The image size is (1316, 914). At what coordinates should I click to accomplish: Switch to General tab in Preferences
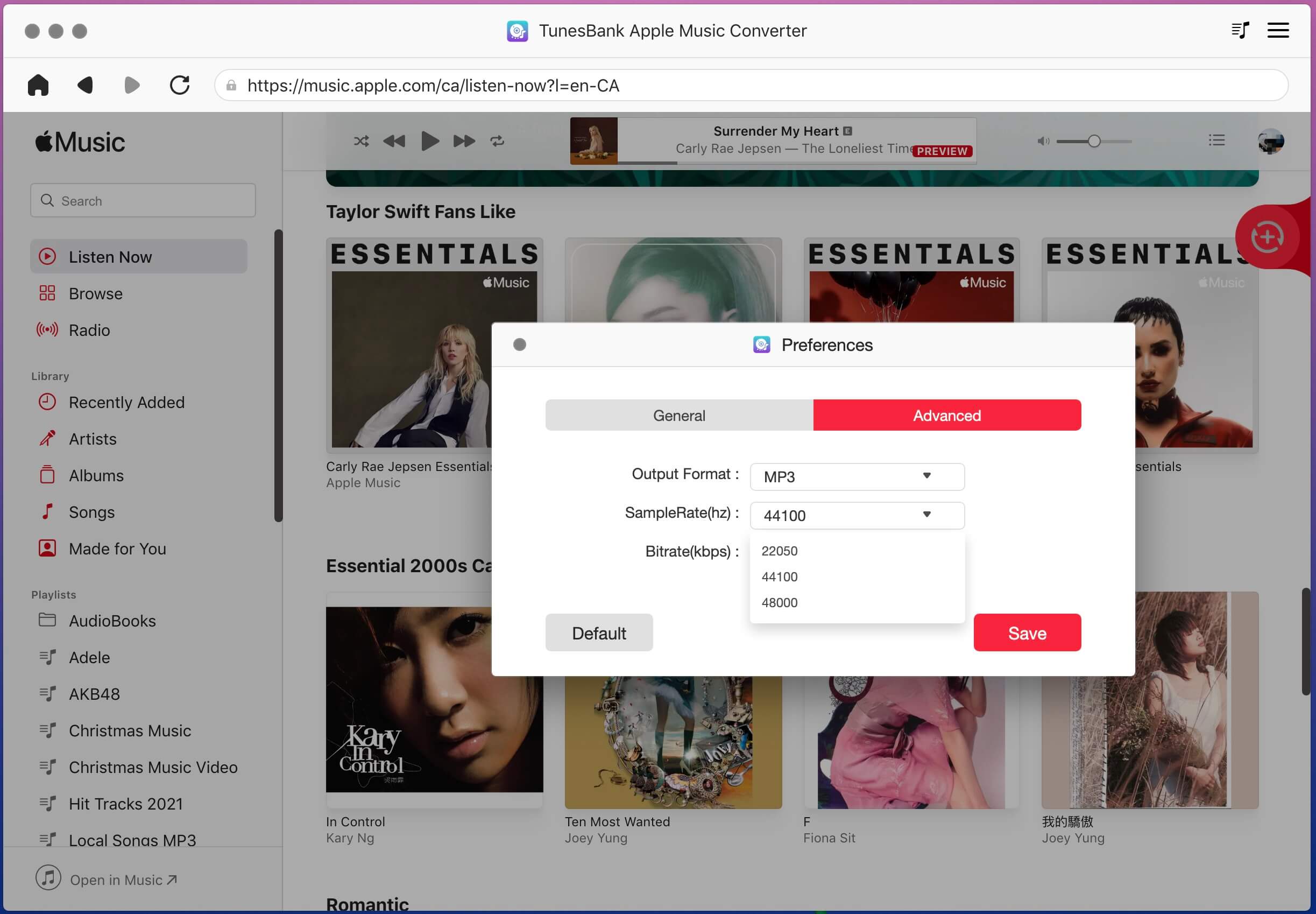pos(679,415)
